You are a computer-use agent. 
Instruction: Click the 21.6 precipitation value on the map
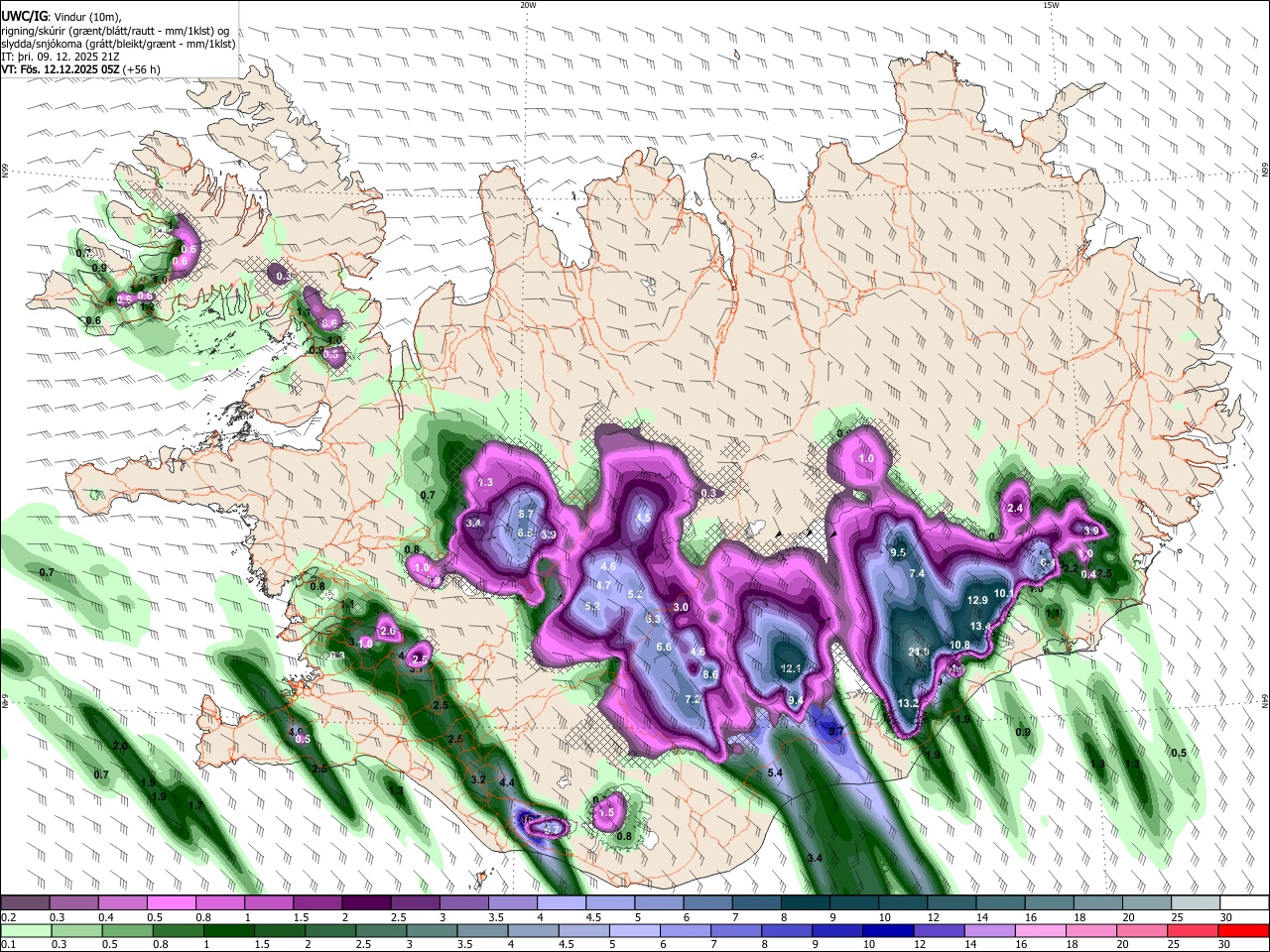(x=919, y=652)
